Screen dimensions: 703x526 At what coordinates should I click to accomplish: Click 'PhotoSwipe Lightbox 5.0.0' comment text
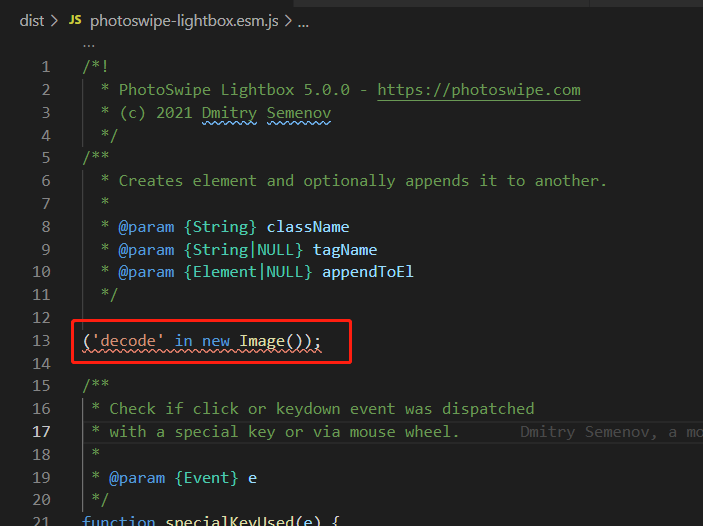pos(234,90)
